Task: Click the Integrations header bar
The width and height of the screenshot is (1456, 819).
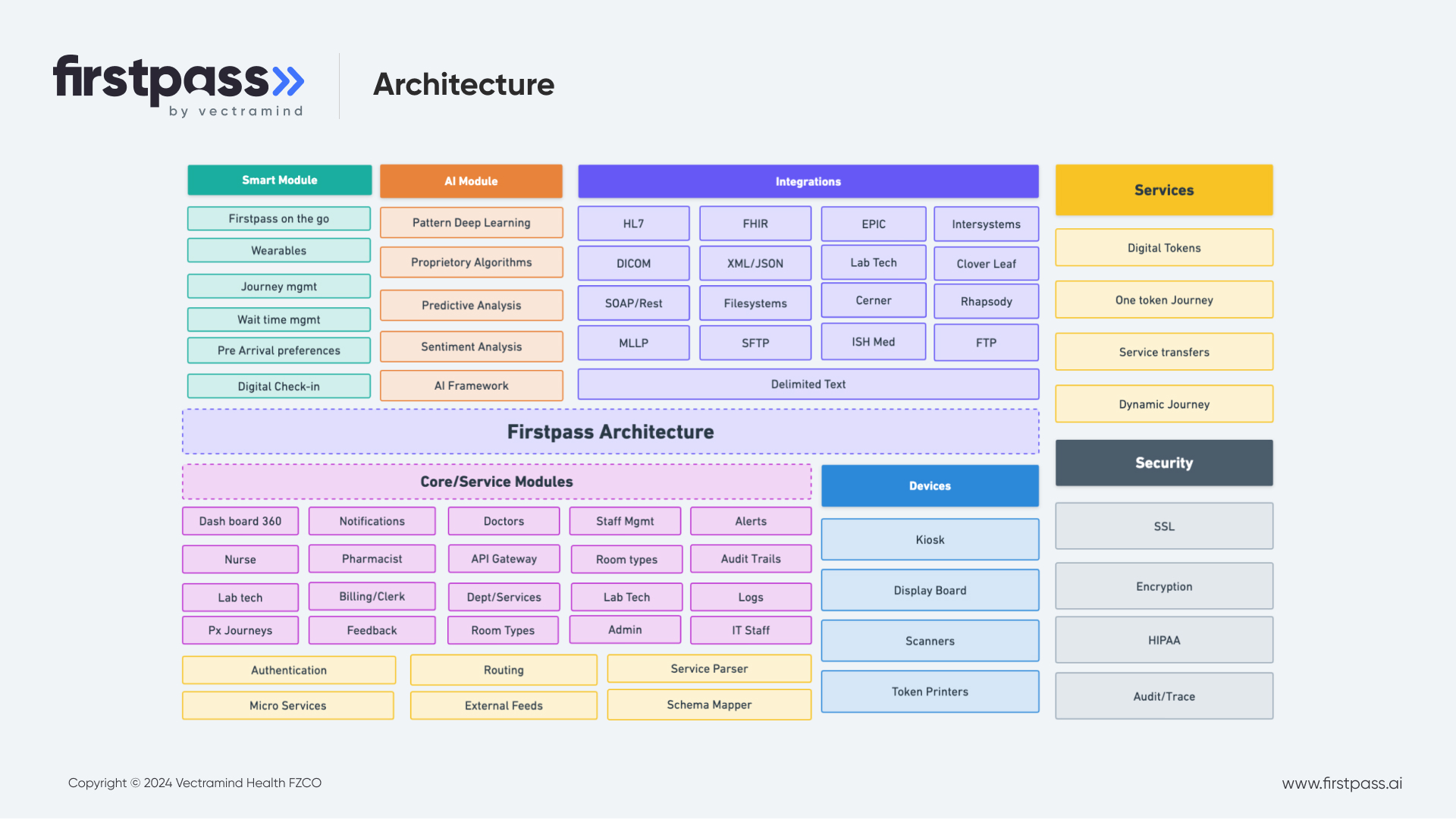Action: pos(808,182)
